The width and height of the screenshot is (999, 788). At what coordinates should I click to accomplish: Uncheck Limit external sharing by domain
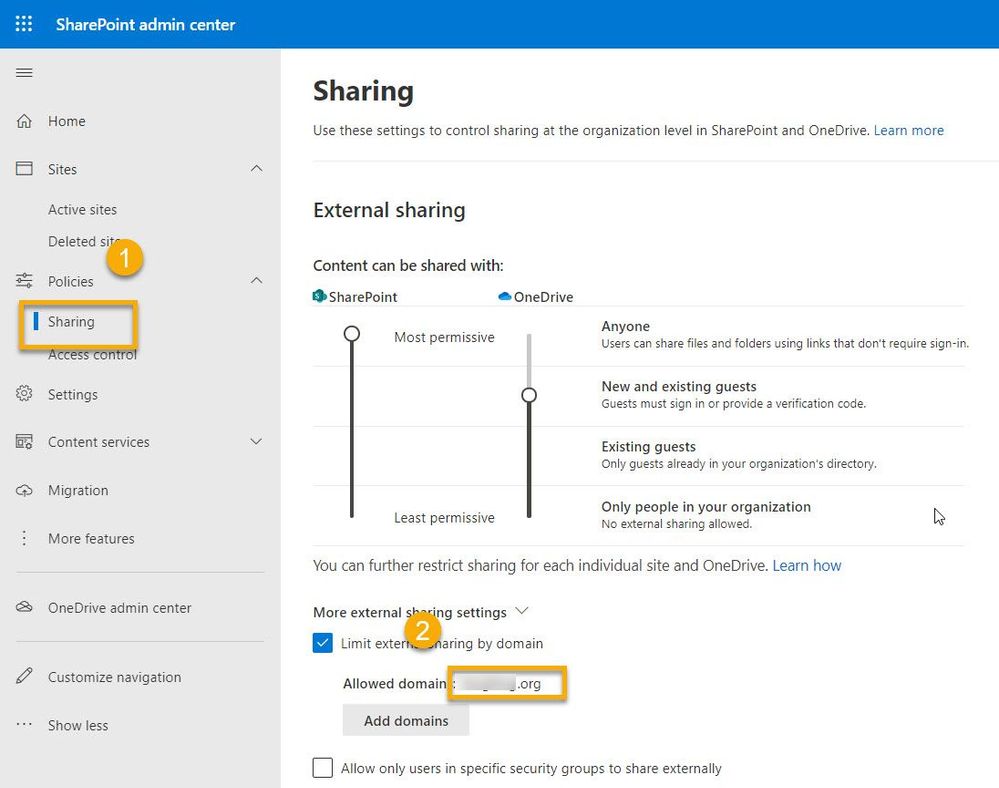click(x=323, y=643)
